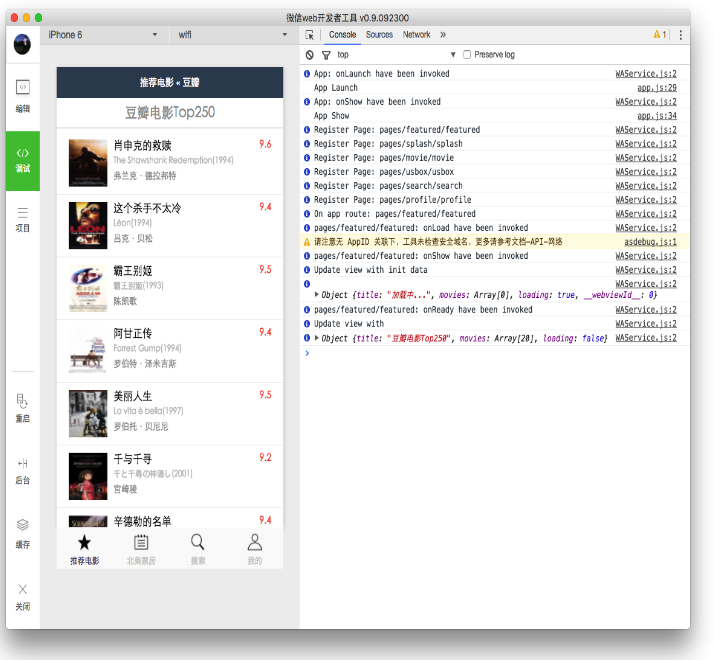
Task: Select 'Register Page: pages/profile/profile' log line
Action: (x=393, y=200)
